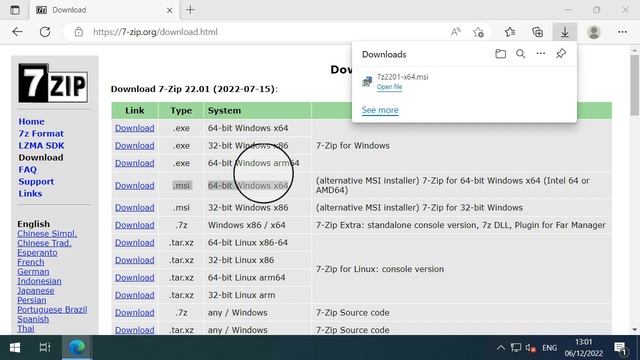Click the address bar URL field
The image size is (640, 360).
261,32
